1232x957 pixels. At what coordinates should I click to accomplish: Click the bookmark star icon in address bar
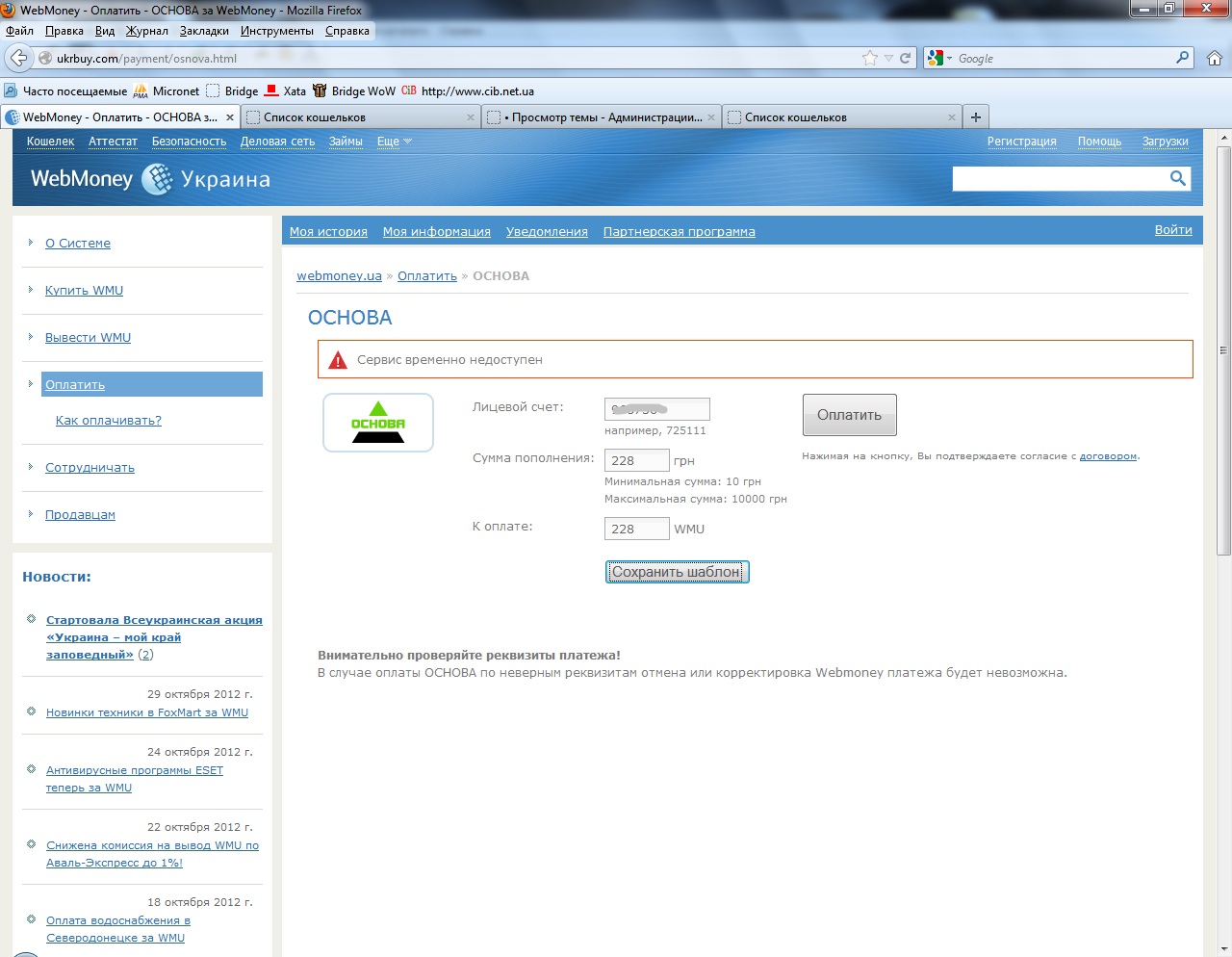tap(870, 58)
